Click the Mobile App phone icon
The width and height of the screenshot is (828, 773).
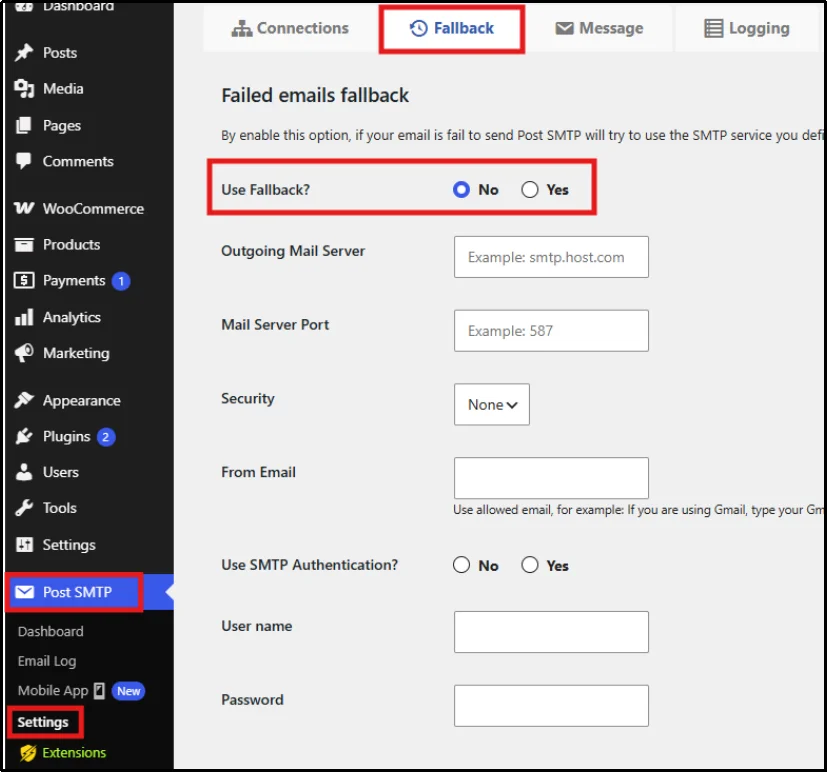[99, 691]
